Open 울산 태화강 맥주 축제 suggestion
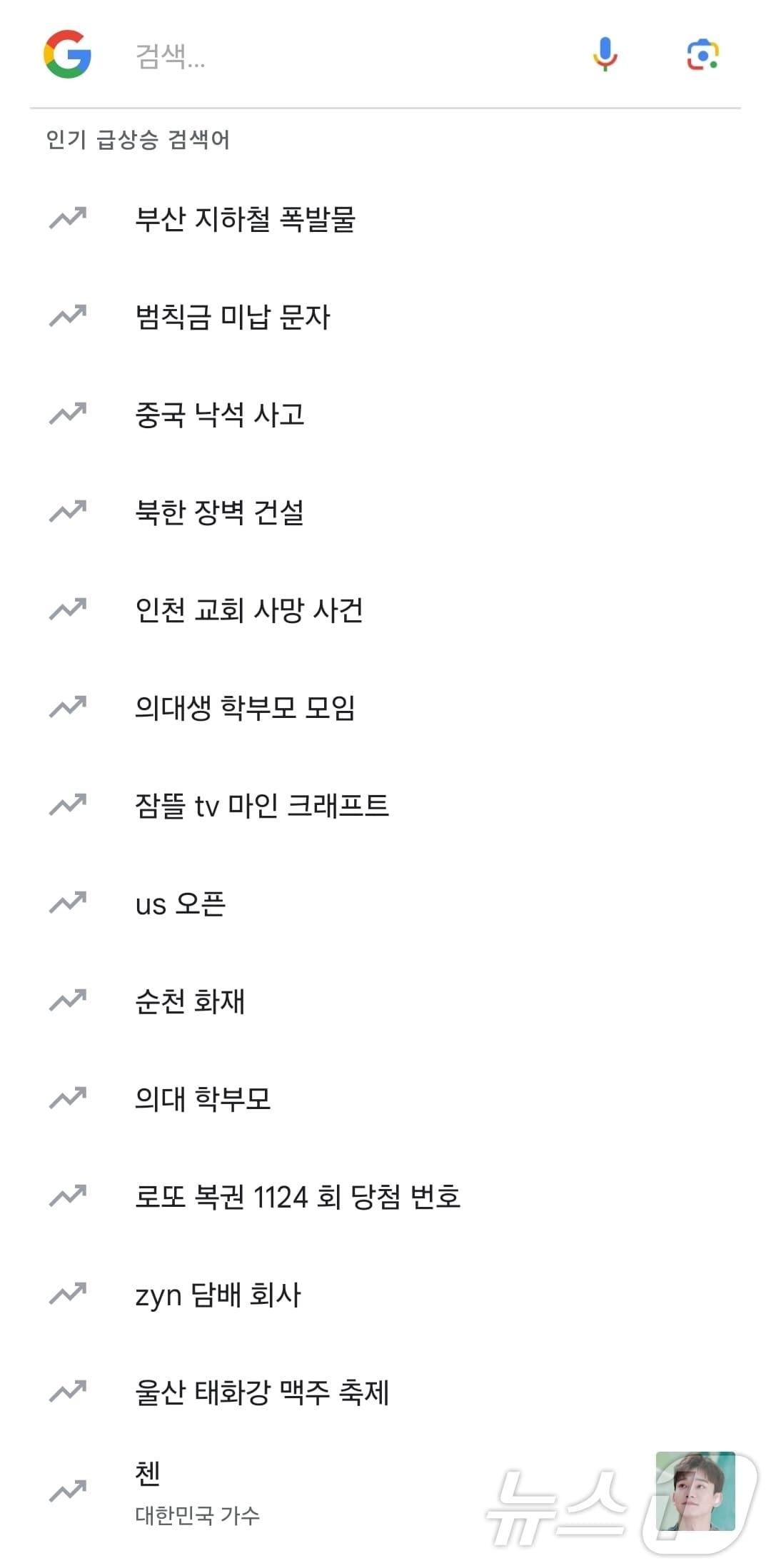The width and height of the screenshot is (771, 1568). coord(262,1392)
